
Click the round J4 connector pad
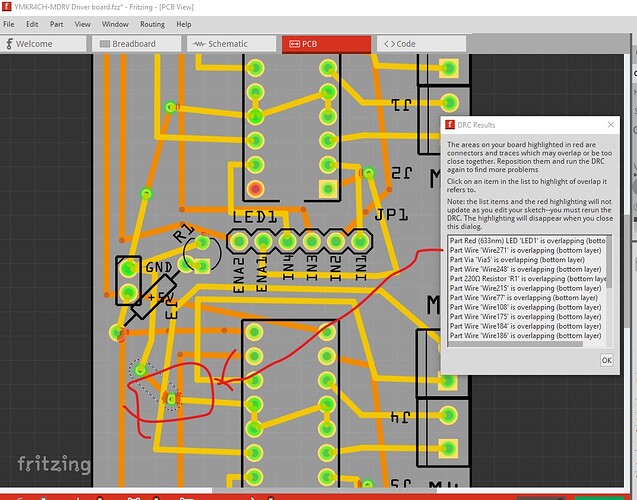point(448,416)
